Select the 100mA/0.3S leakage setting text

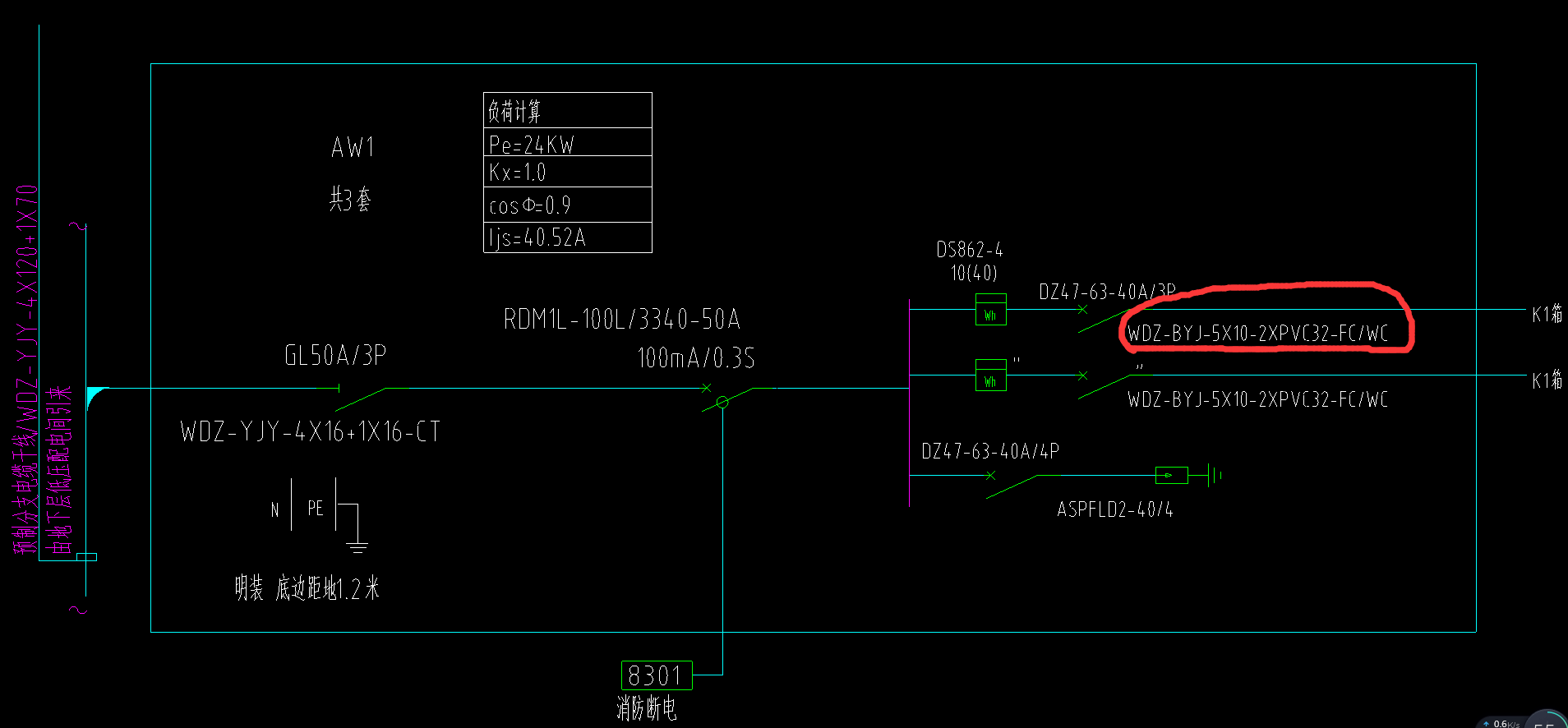[x=696, y=358]
